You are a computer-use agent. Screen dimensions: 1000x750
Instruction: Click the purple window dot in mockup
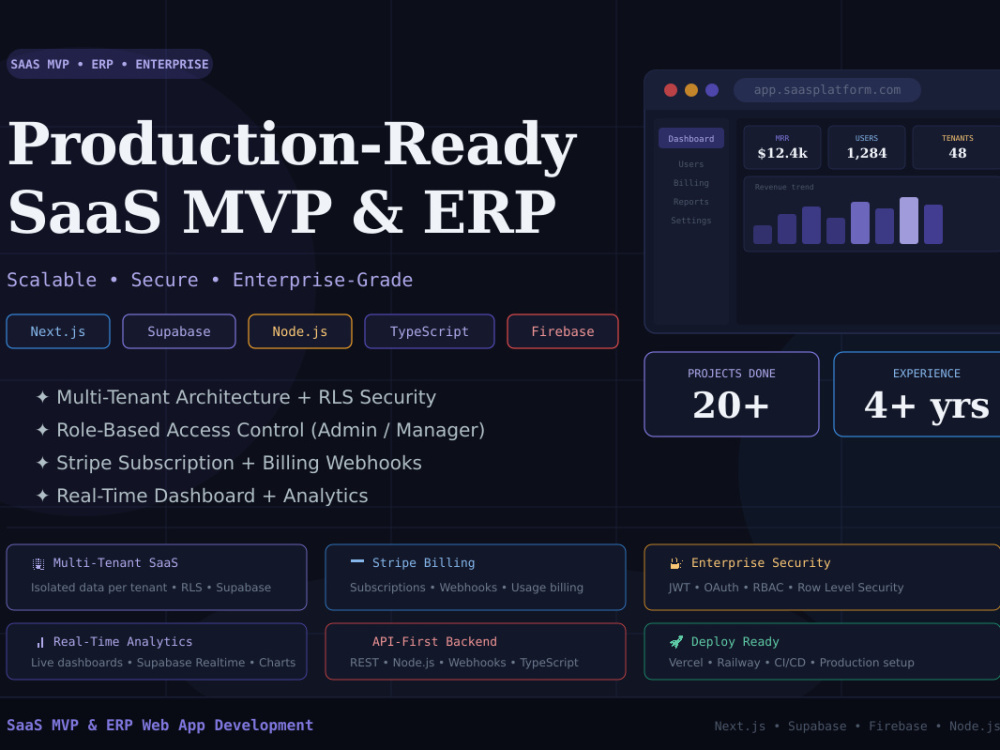click(712, 90)
